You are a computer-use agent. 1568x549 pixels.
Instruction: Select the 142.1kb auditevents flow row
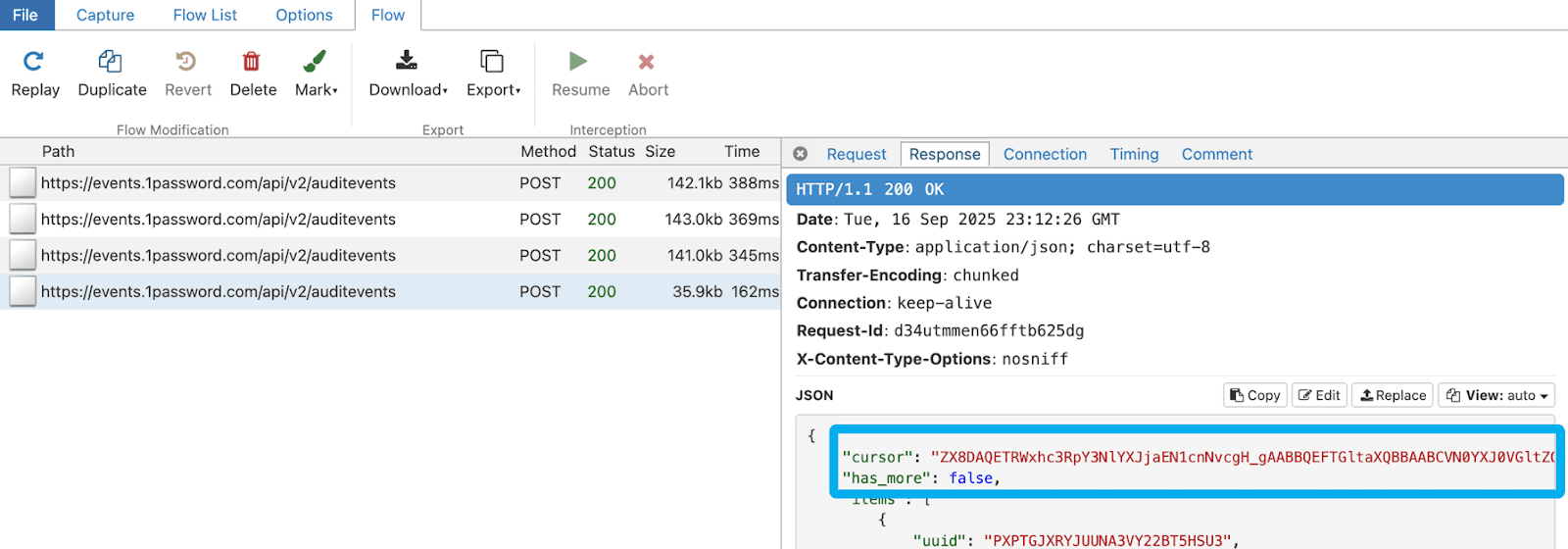[392, 183]
